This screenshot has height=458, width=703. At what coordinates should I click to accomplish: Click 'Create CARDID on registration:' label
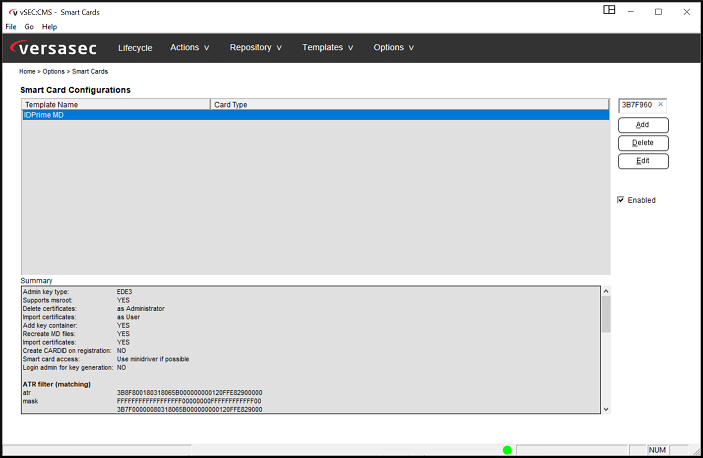(67, 351)
